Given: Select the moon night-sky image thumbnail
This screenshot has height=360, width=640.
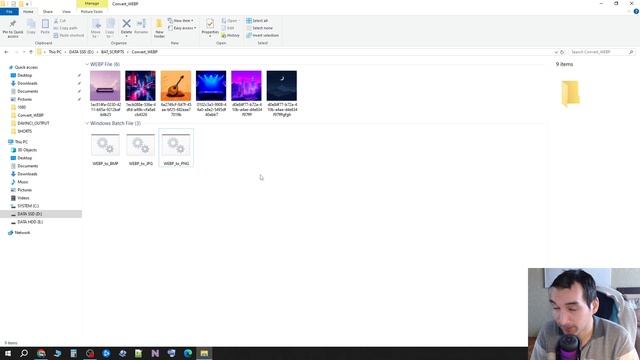Looking at the screenshot, I should [x=282, y=86].
